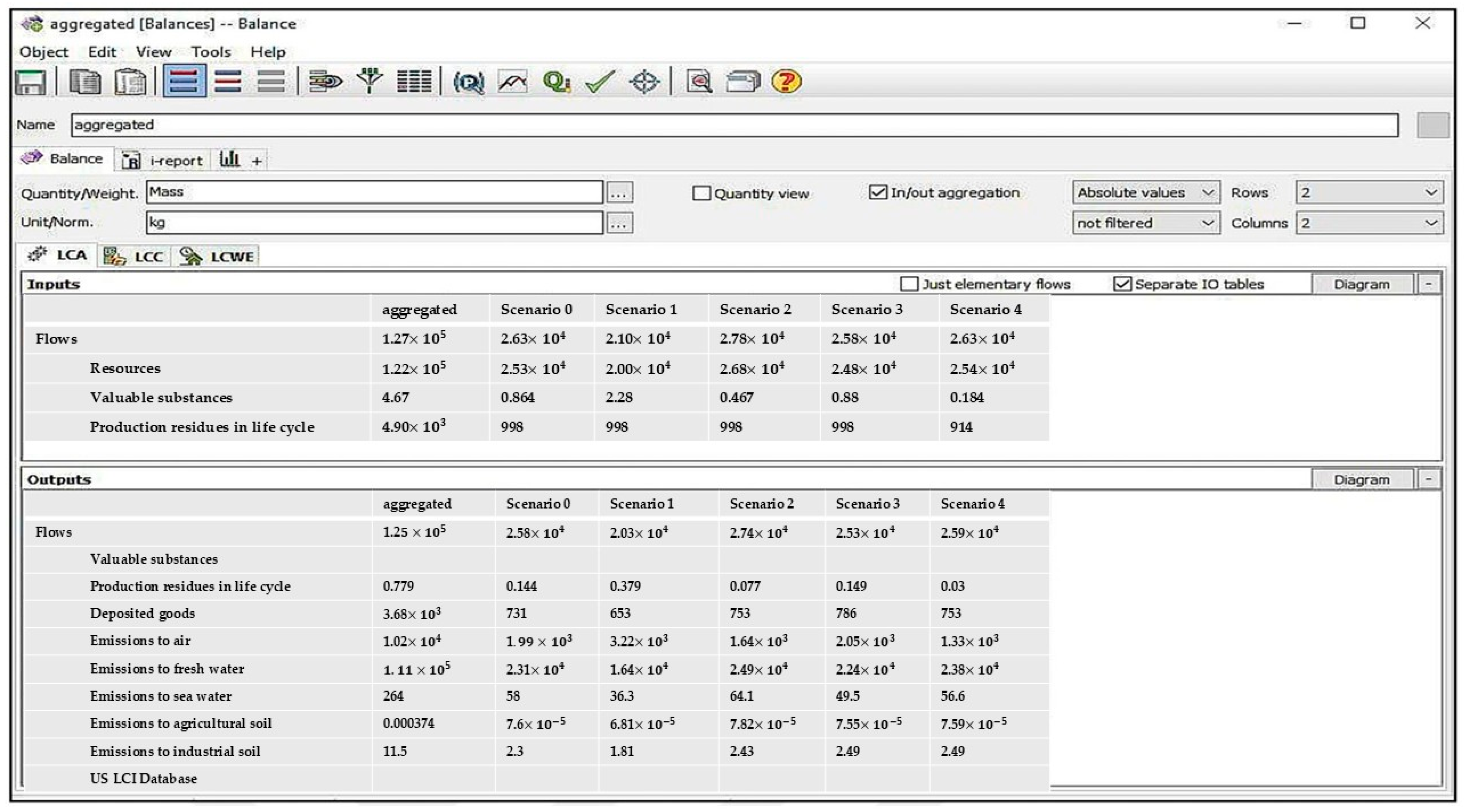Open help with the question mark icon
The image size is (1464, 812).
click(x=786, y=82)
